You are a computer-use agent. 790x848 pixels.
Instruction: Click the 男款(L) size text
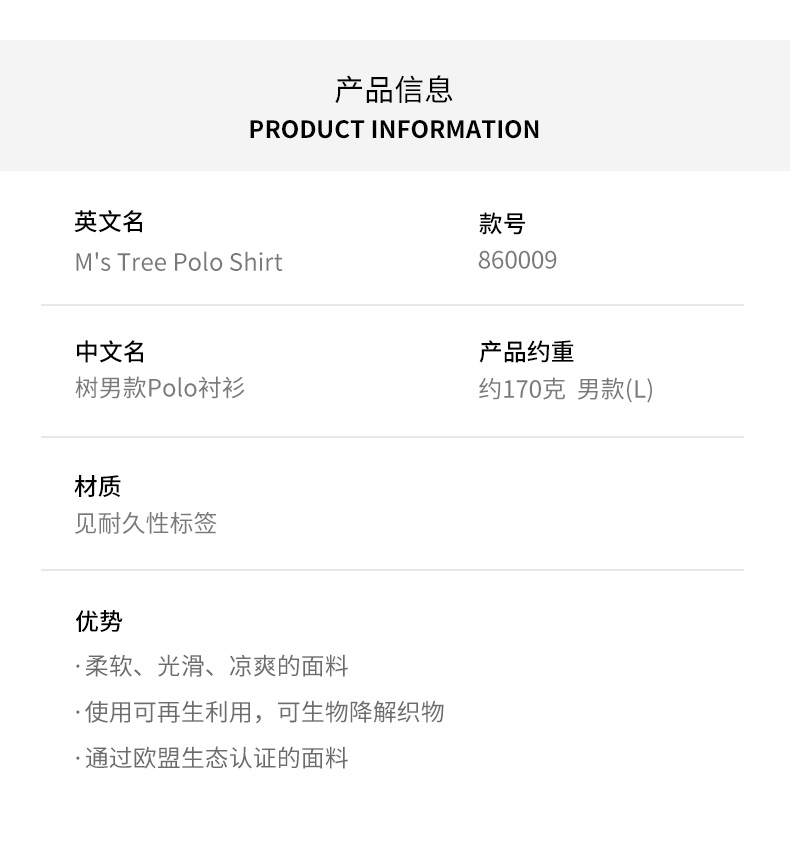tap(615, 389)
